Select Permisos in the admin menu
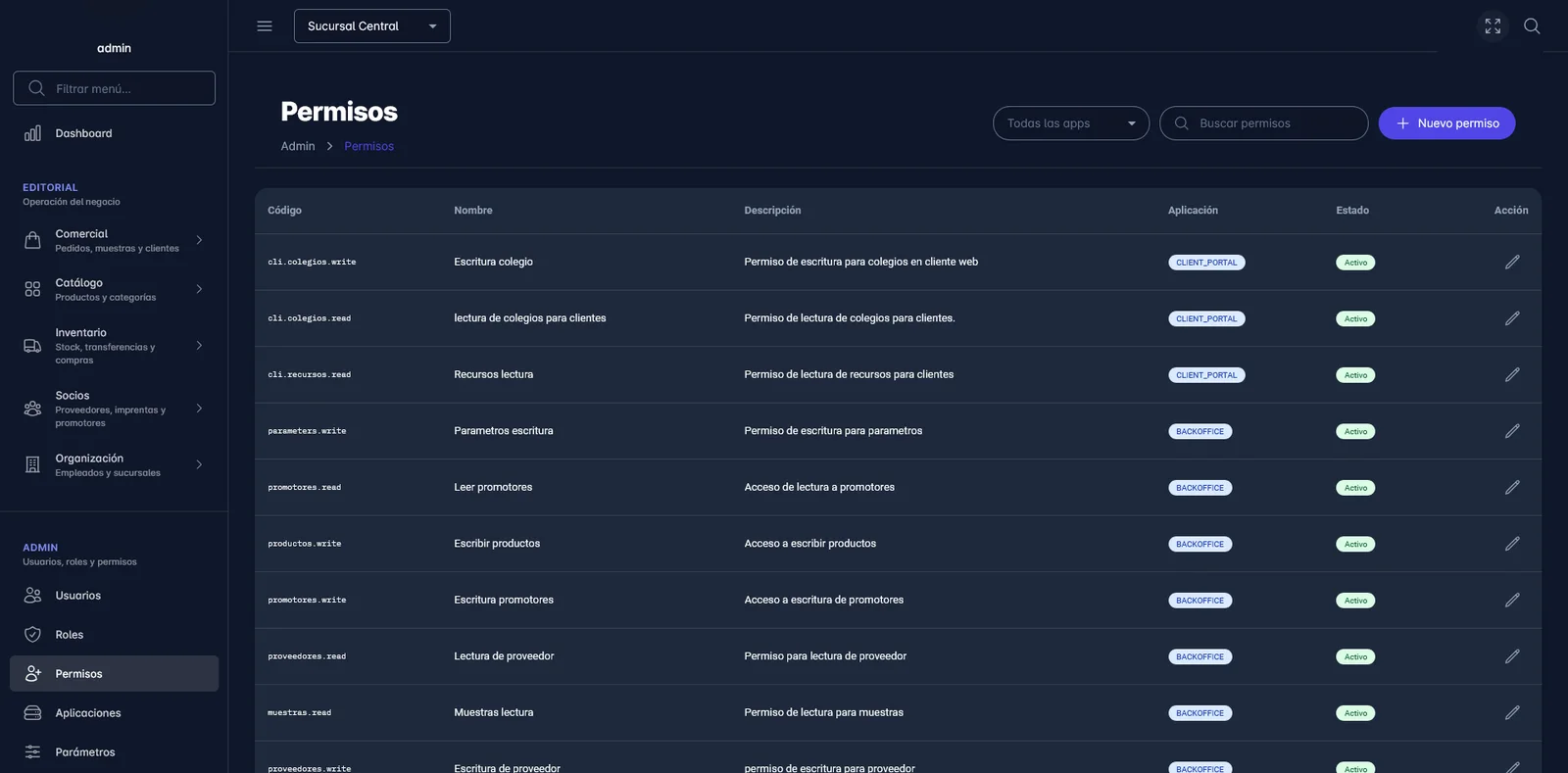Viewport: 1568px width, 773px height. 114,674
